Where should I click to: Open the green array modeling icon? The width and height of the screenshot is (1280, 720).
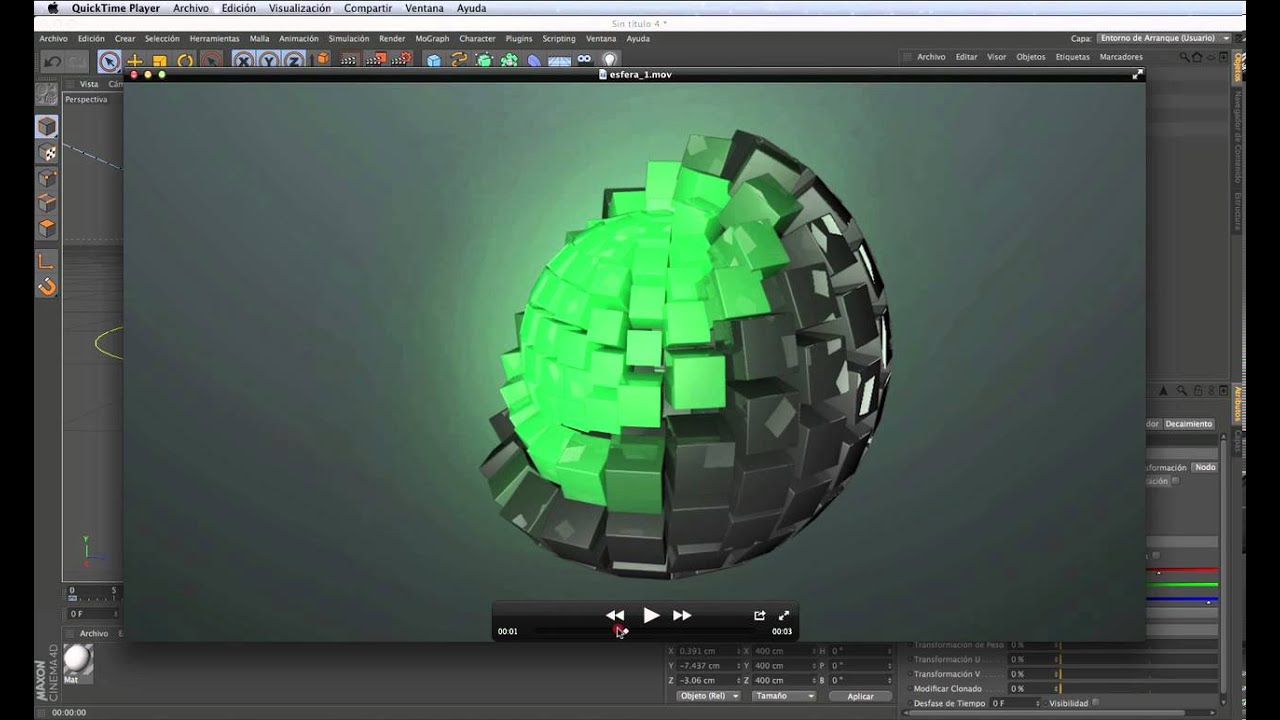(x=509, y=60)
